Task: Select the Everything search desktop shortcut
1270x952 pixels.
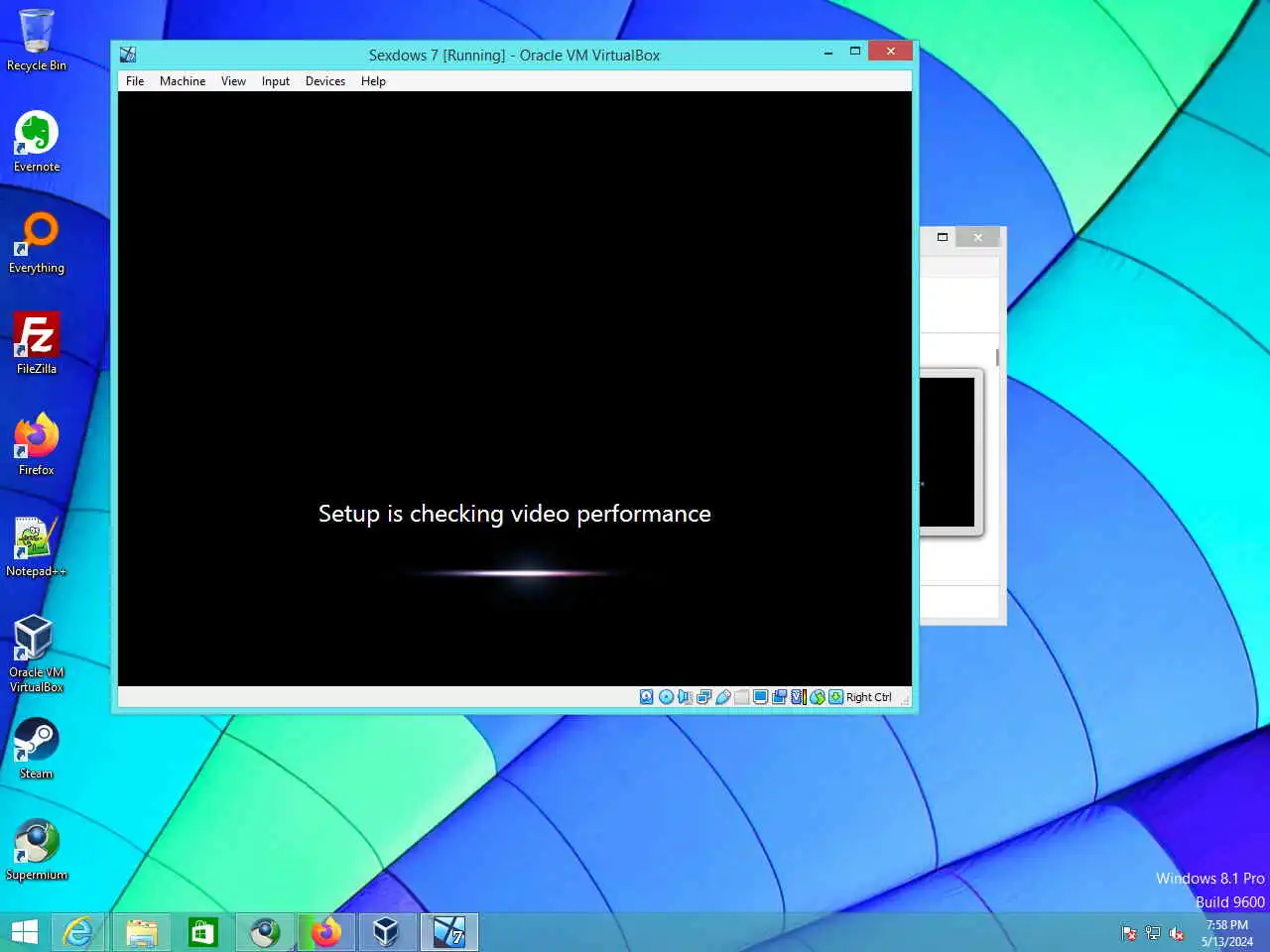Action: (x=37, y=243)
